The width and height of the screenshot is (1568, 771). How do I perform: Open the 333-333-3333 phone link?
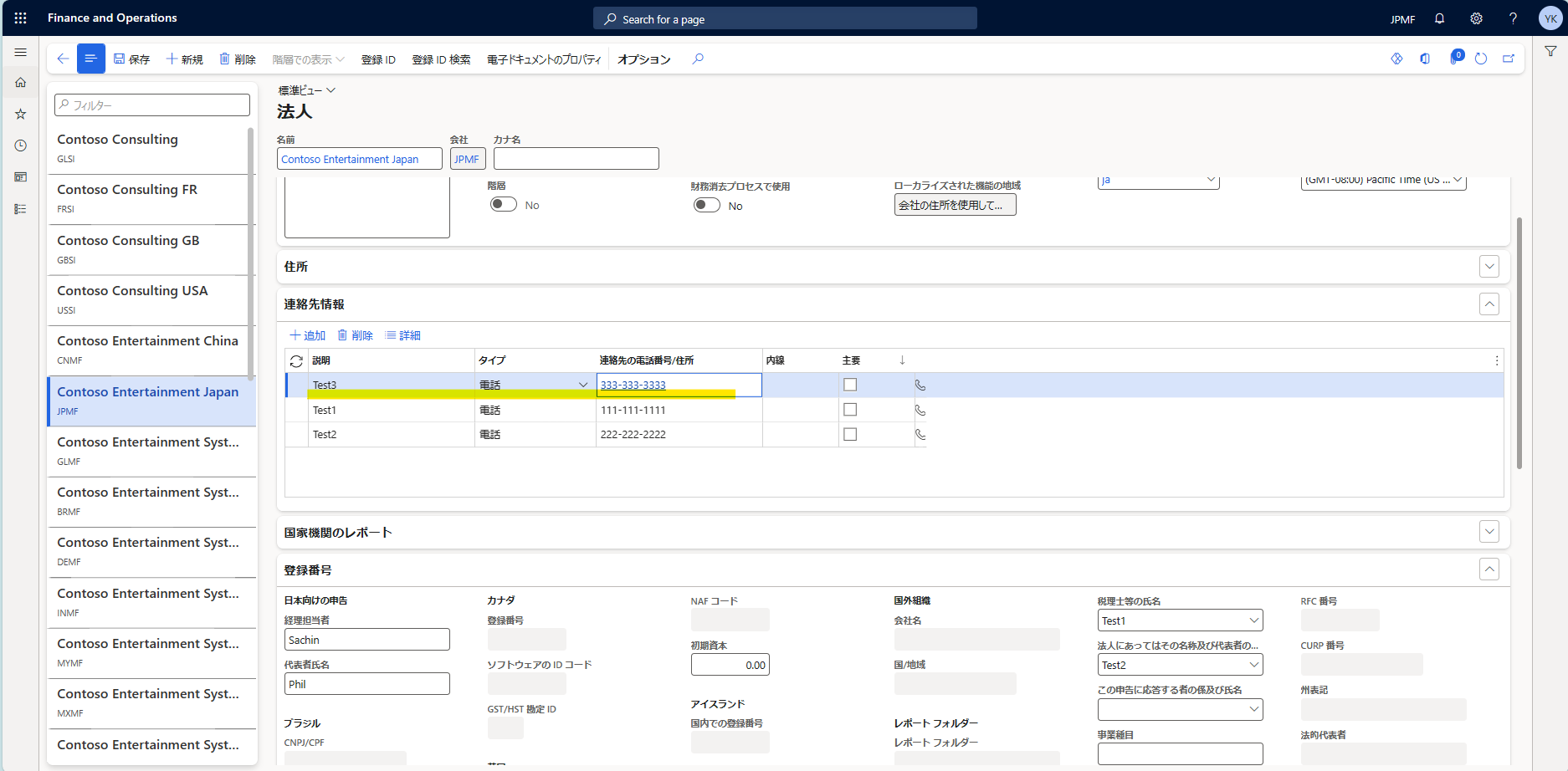(x=633, y=385)
